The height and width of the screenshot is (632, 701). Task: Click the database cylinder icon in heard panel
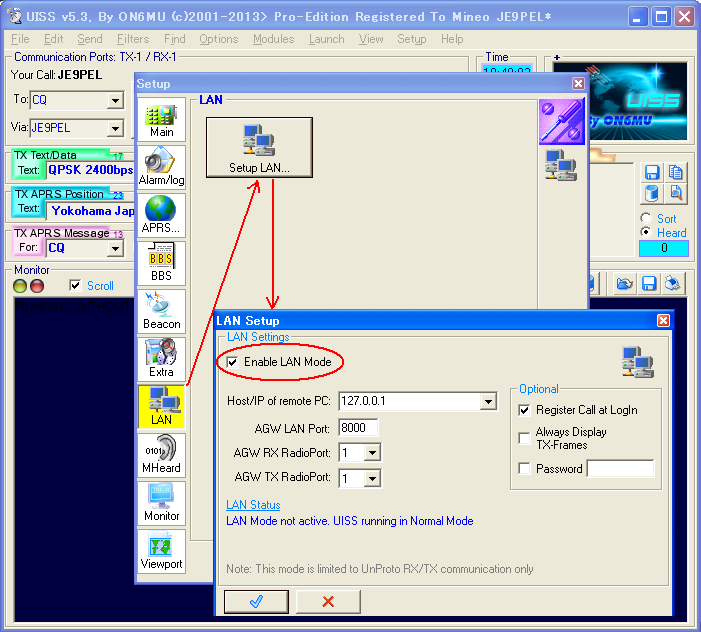tap(652, 194)
